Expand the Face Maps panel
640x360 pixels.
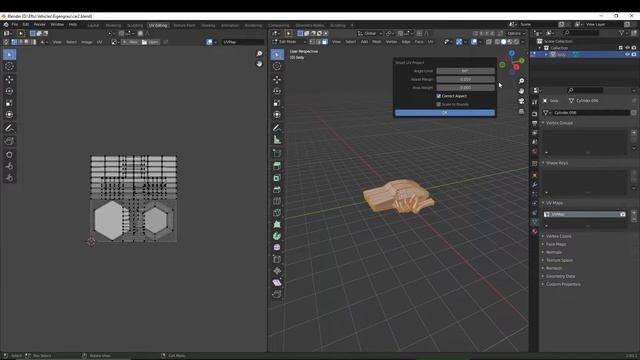[x=543, y=244]
